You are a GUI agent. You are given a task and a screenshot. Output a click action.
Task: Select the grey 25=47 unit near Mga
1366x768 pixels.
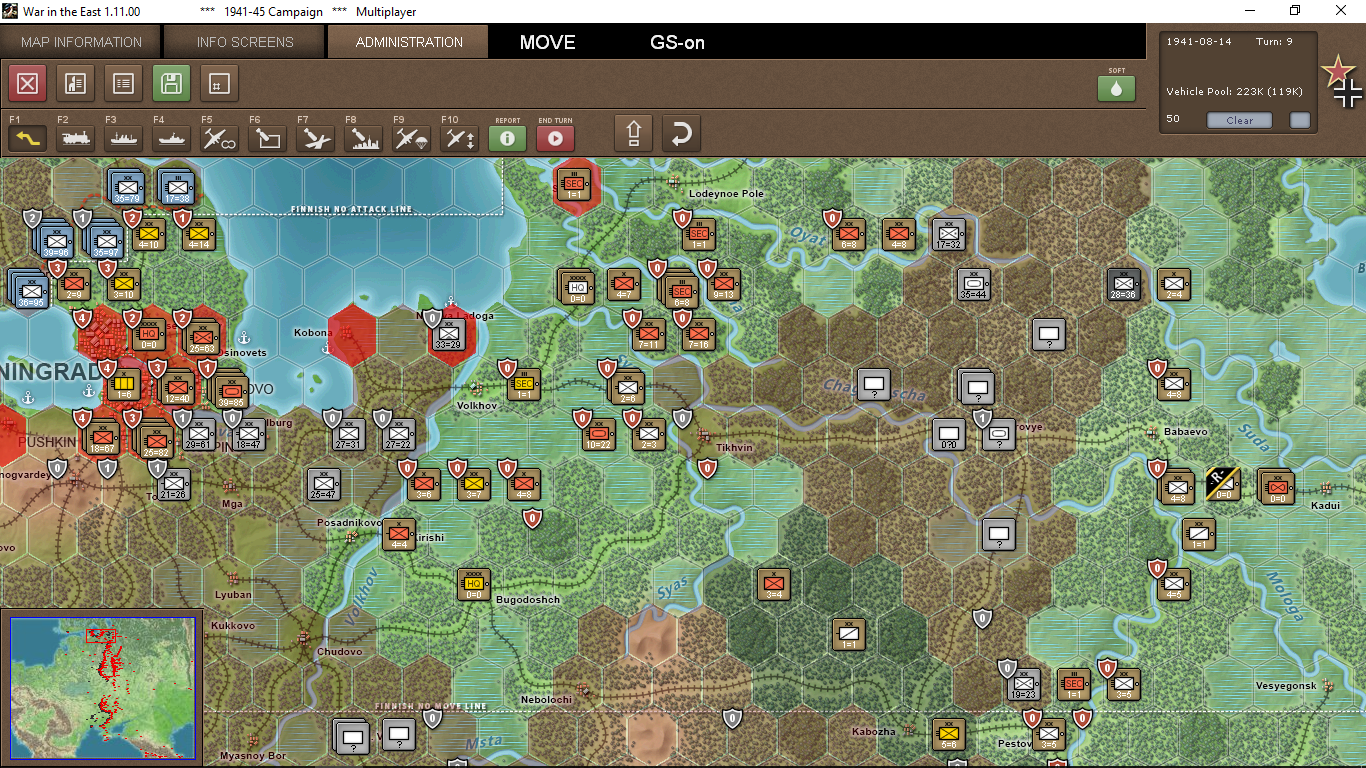(324, 484)
